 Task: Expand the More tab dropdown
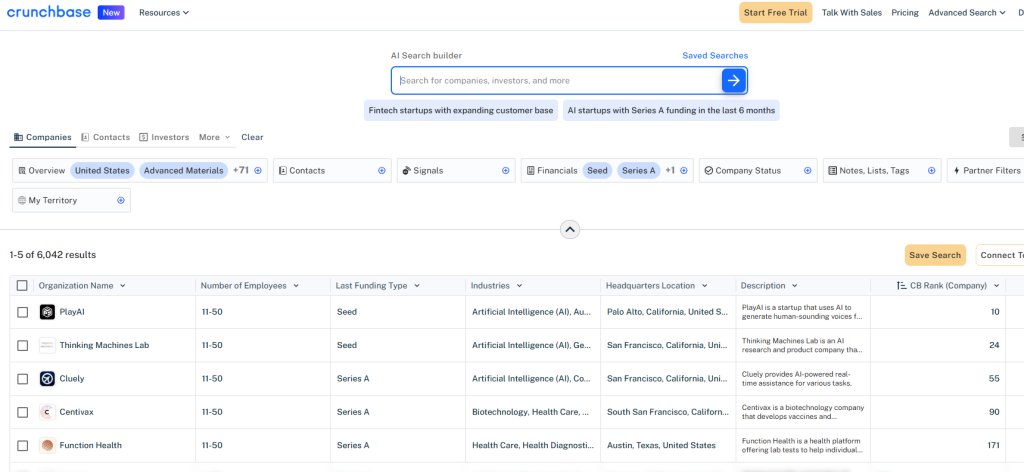coord(215,137)
